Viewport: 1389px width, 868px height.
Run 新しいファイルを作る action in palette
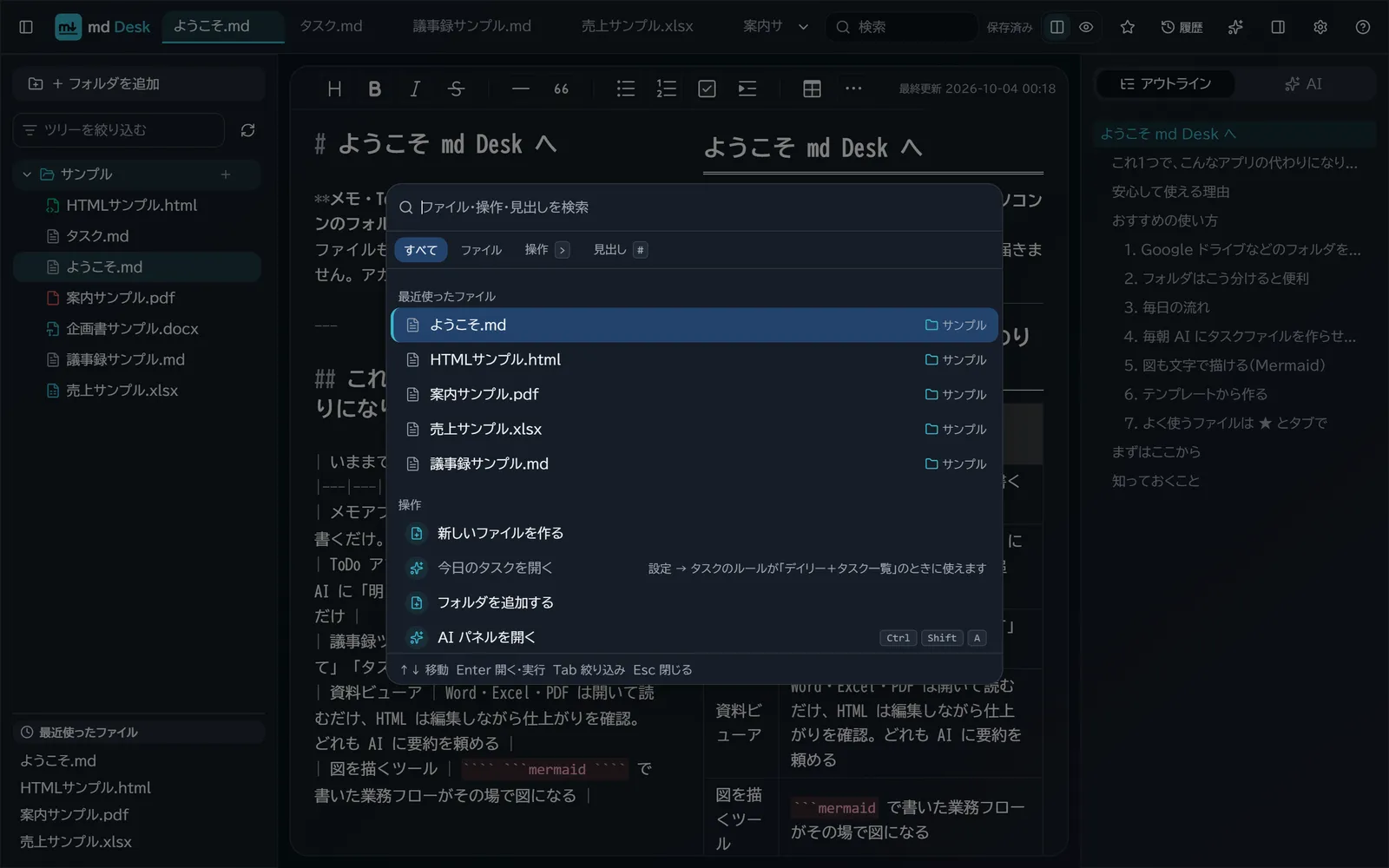694,533
